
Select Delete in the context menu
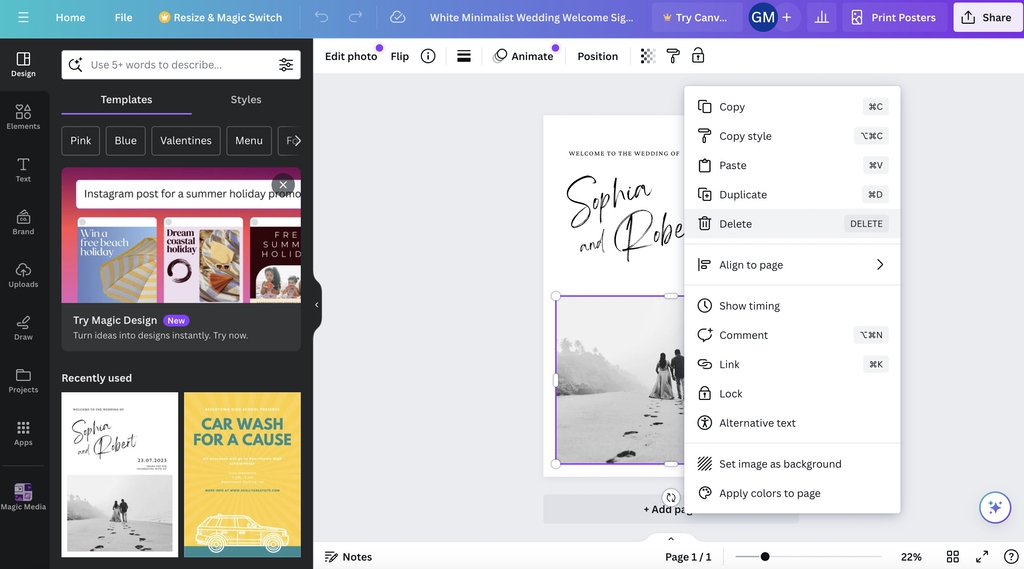tap(792, 223)
